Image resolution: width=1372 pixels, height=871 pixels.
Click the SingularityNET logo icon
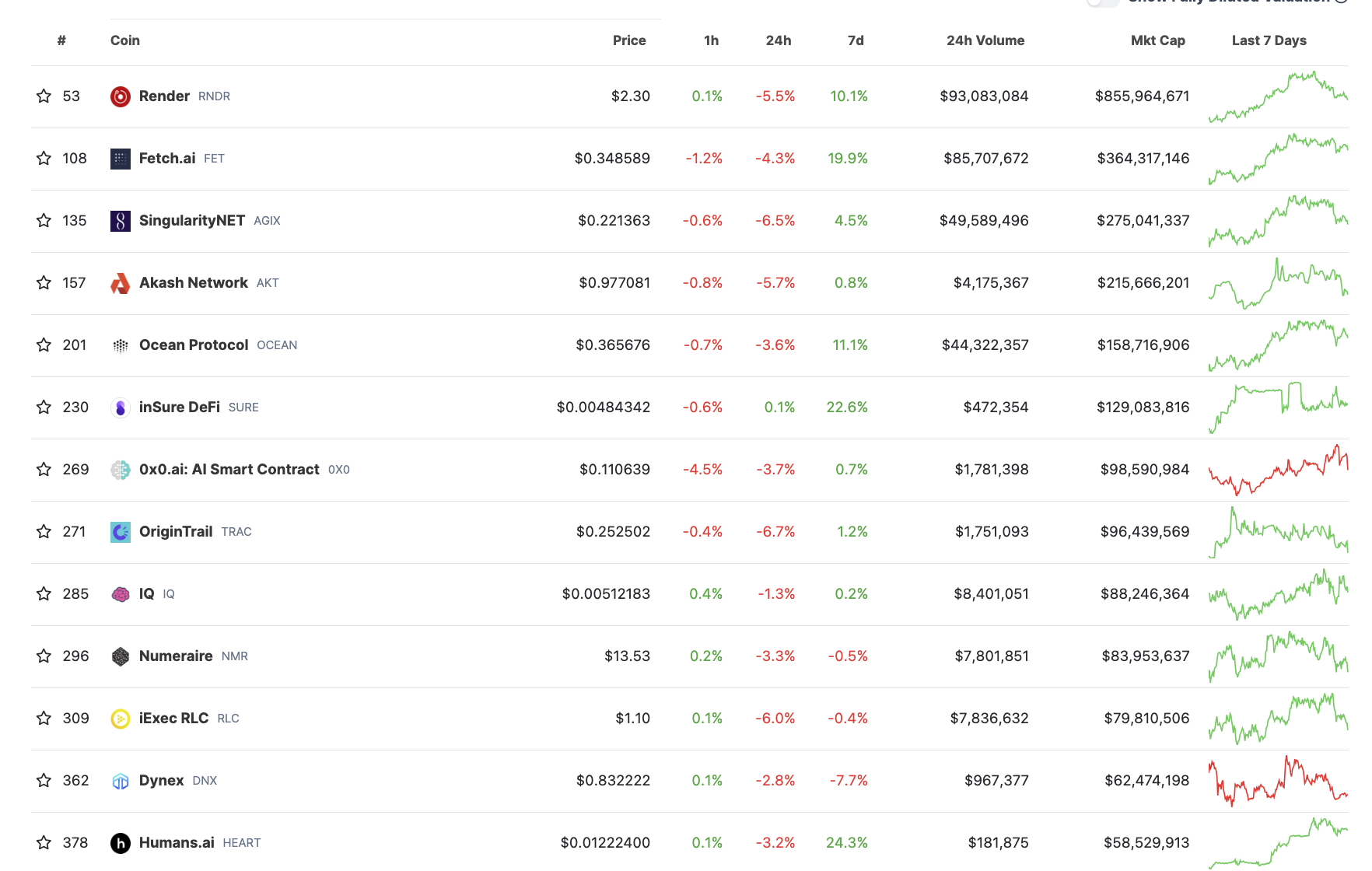121,221
